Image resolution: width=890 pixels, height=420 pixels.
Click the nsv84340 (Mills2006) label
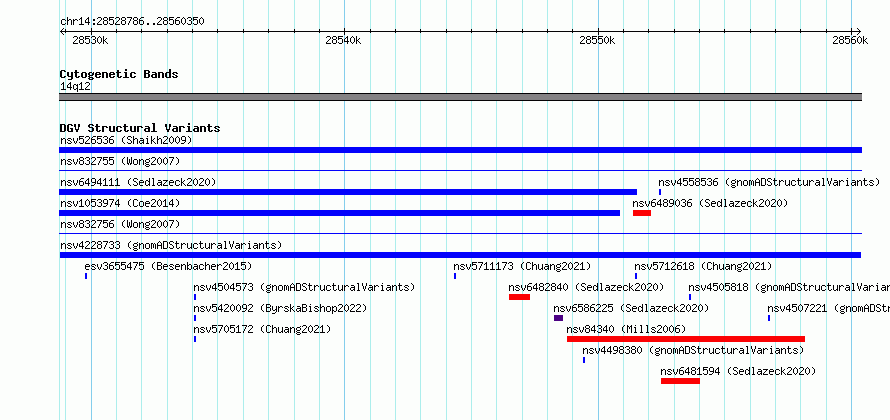[x=626, y=329]
